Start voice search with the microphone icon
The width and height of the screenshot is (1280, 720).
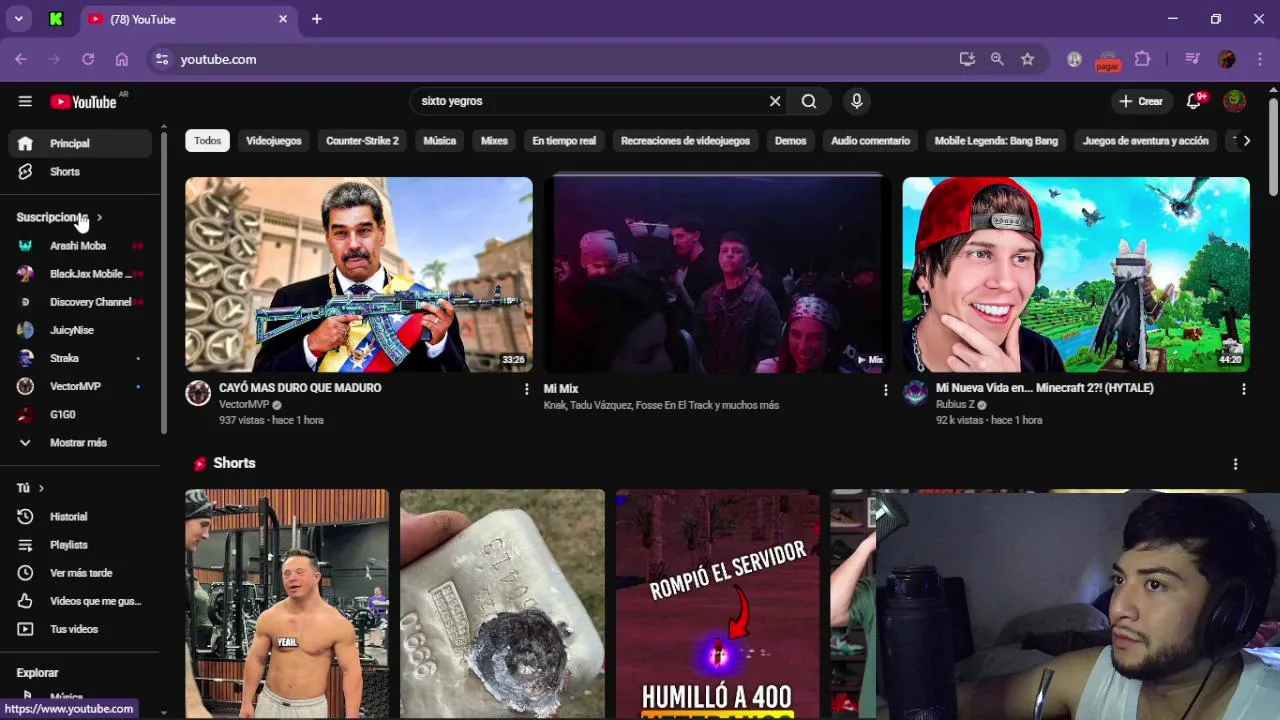[x=856, y=101]
